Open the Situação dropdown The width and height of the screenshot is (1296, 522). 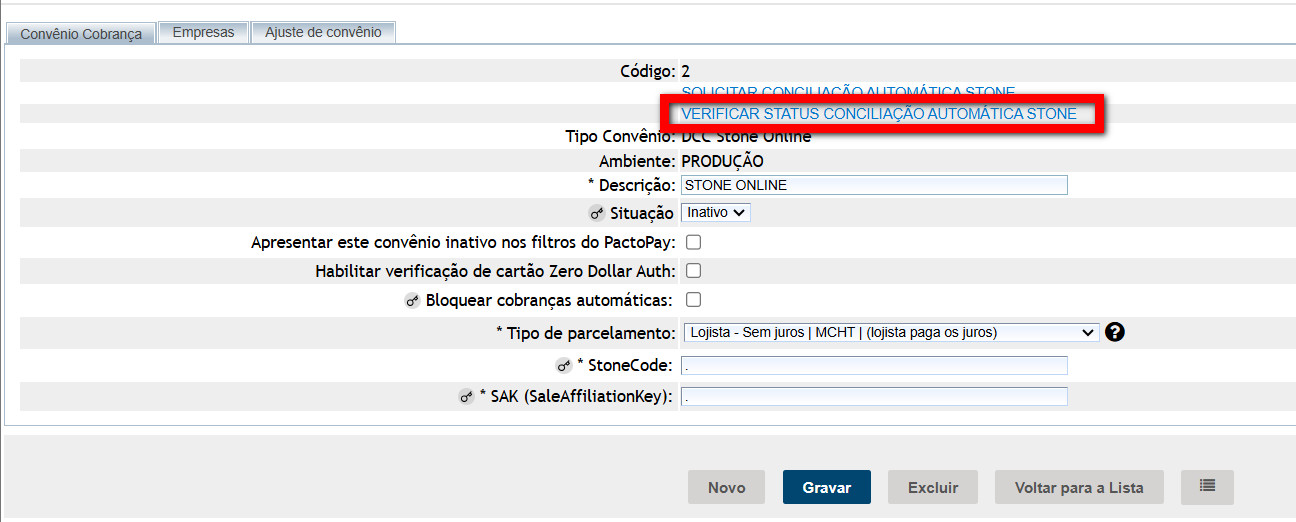pos(715,213)
